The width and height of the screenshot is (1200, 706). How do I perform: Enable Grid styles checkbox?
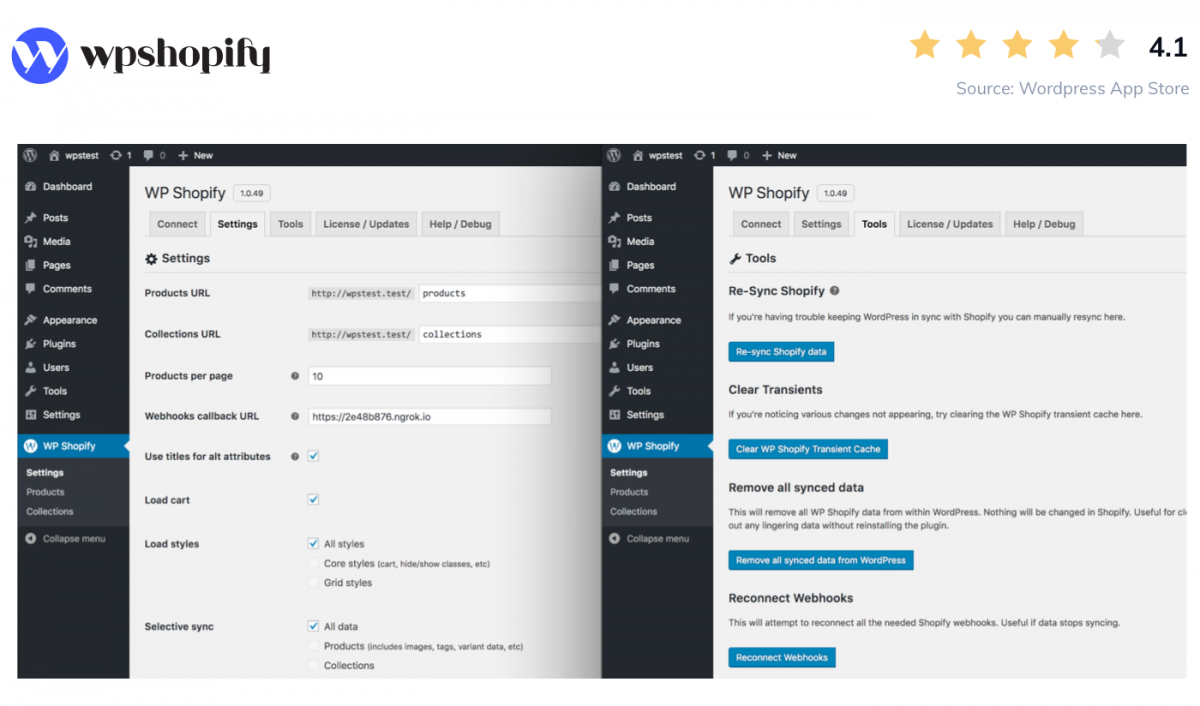point(313,582)
